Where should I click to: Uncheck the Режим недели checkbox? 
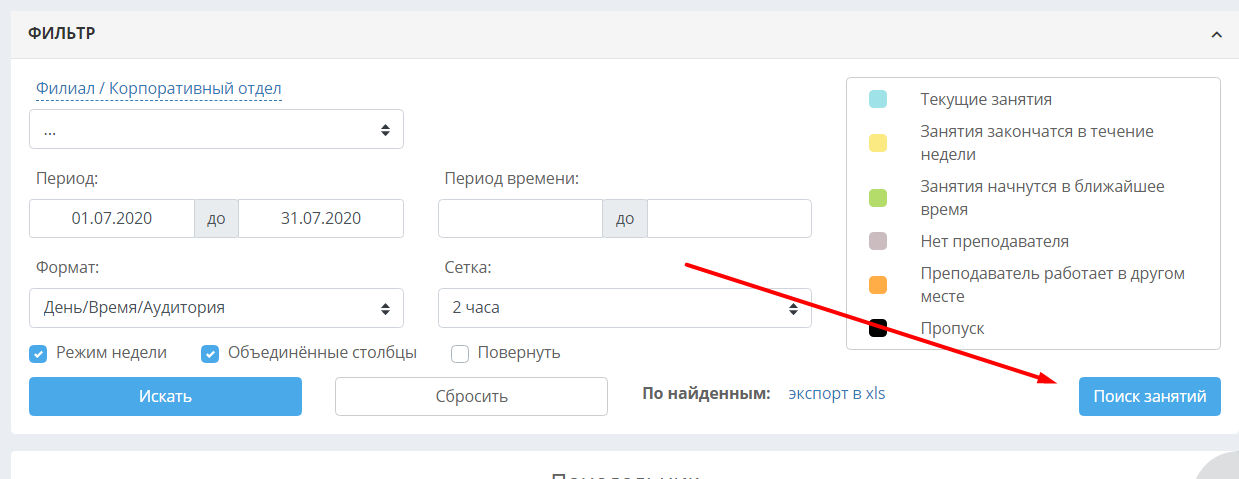coord(38,353)
